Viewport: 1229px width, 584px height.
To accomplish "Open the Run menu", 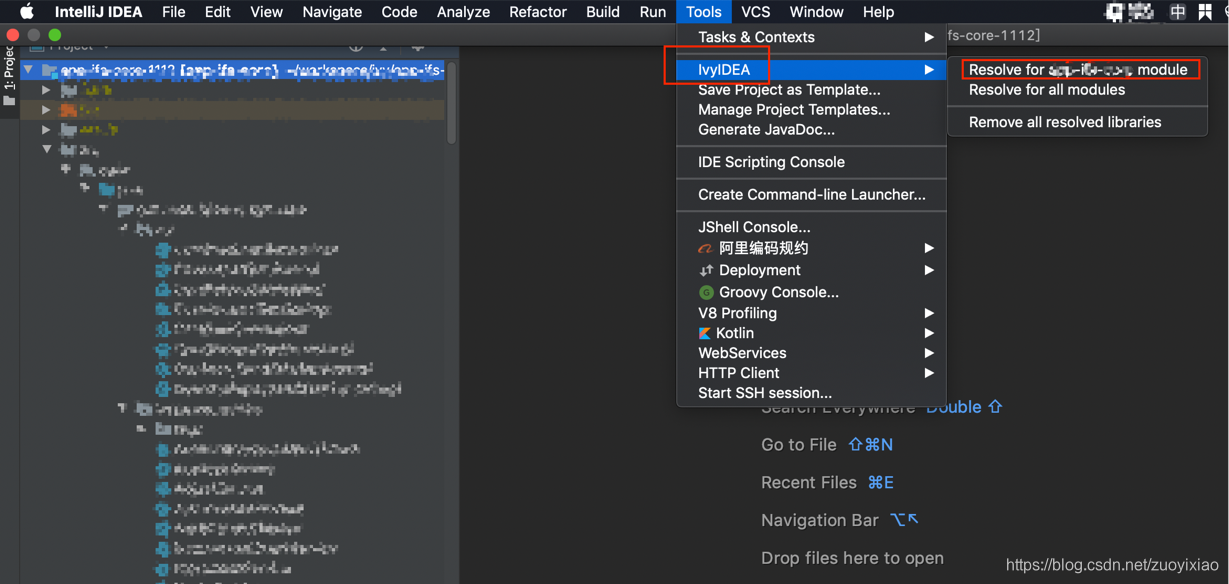I will point(653,12).
